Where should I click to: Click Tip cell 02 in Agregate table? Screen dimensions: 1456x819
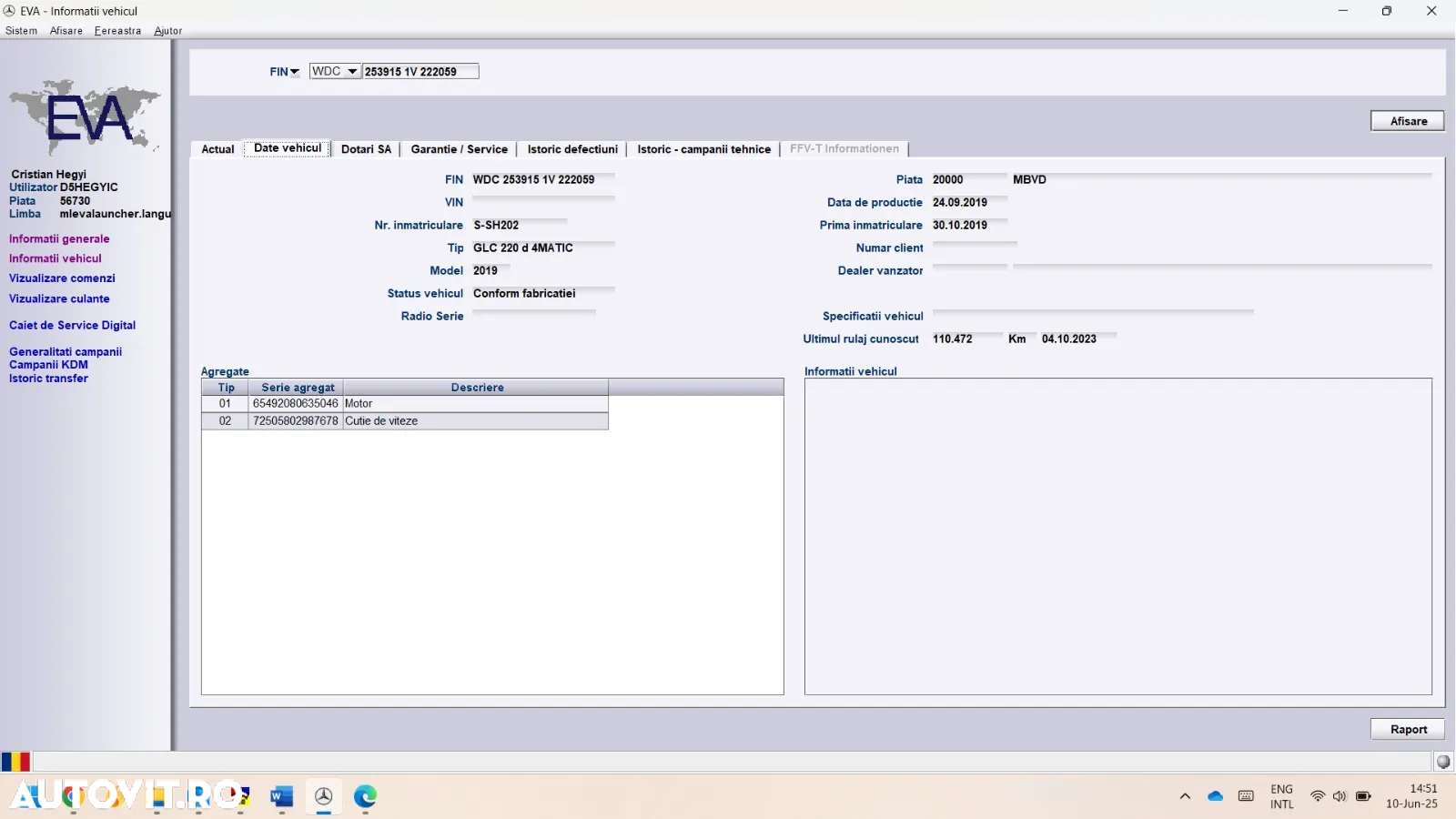point(225,421)
